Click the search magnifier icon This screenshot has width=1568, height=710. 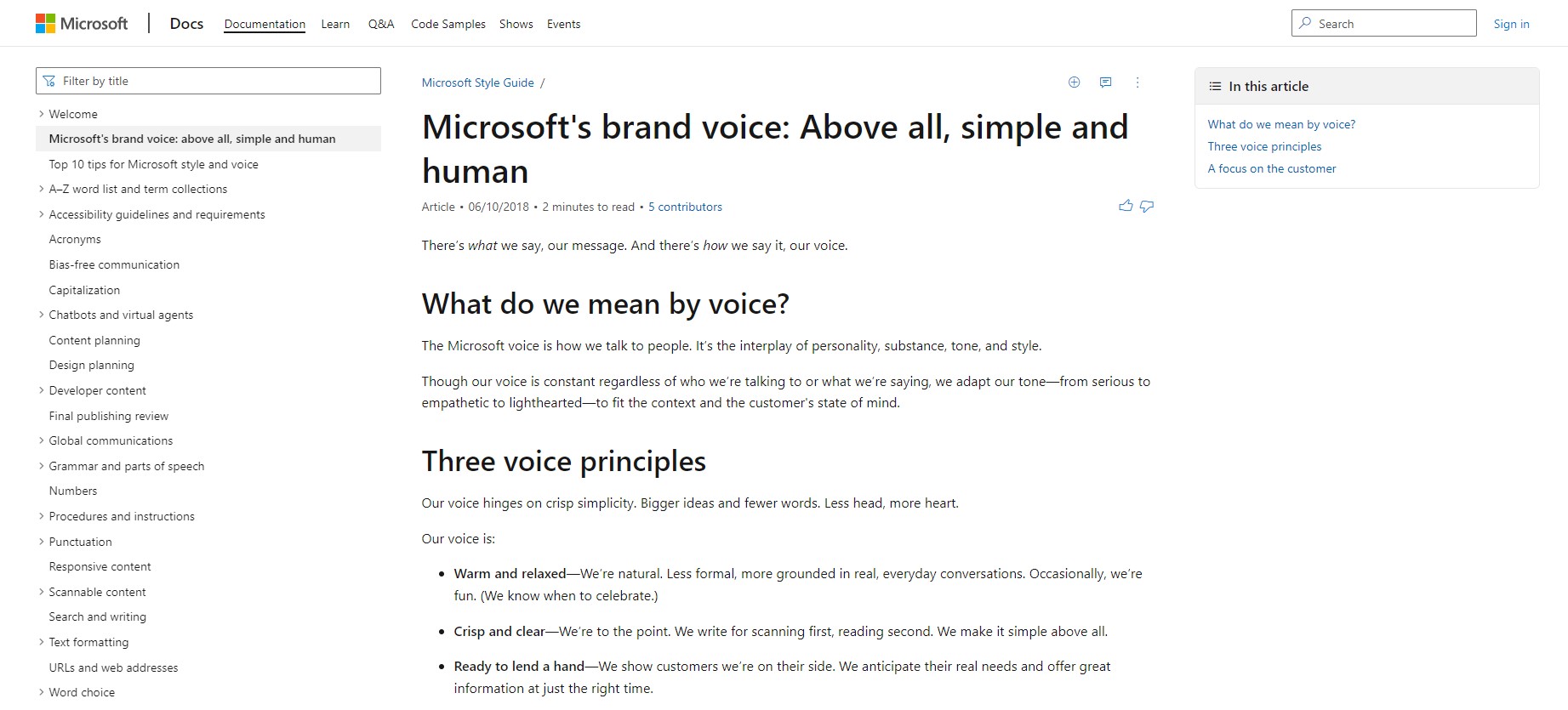coord(1305,23)
